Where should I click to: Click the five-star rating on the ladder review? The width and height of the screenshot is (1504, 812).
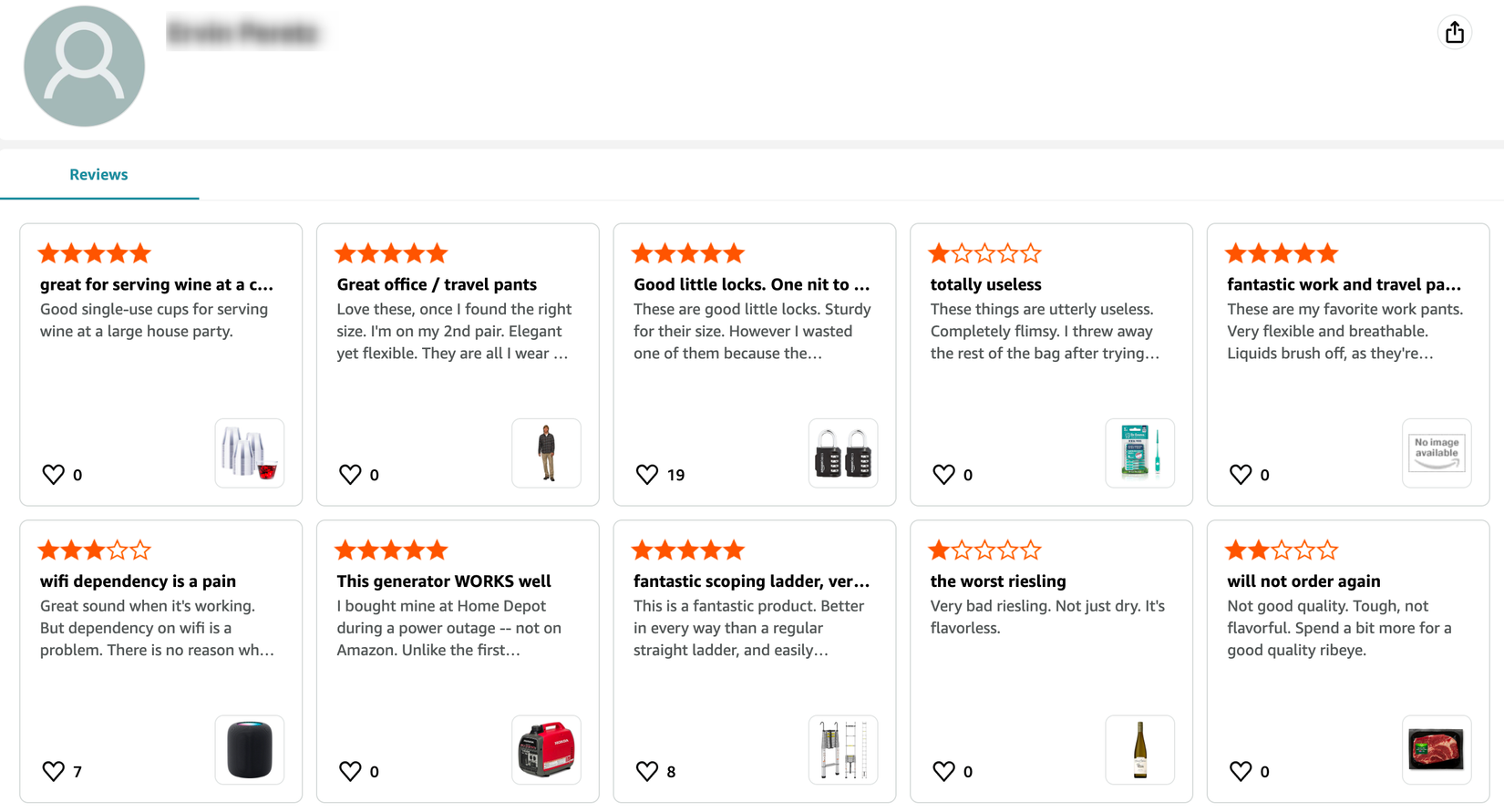coord(688,549)
